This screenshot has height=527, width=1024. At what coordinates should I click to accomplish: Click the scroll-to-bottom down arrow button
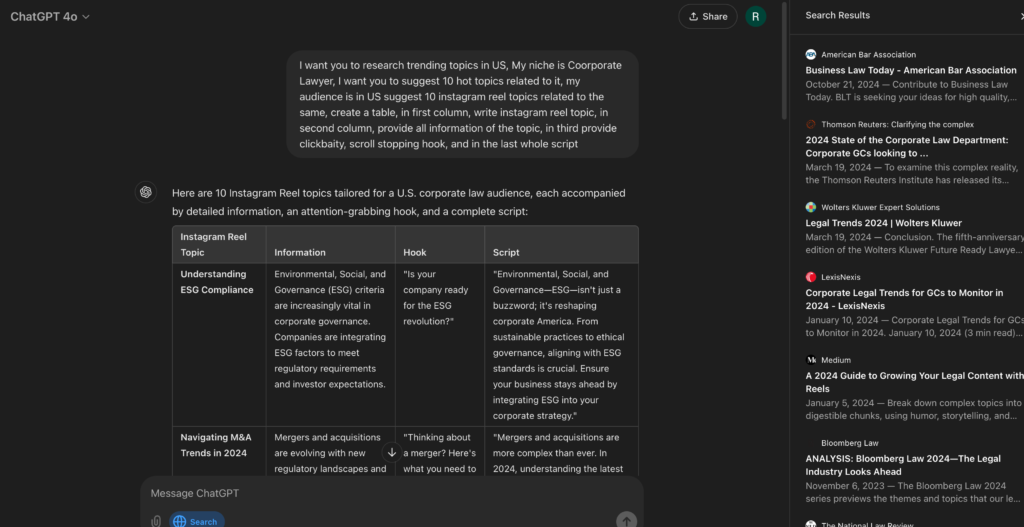pos(392,452)
